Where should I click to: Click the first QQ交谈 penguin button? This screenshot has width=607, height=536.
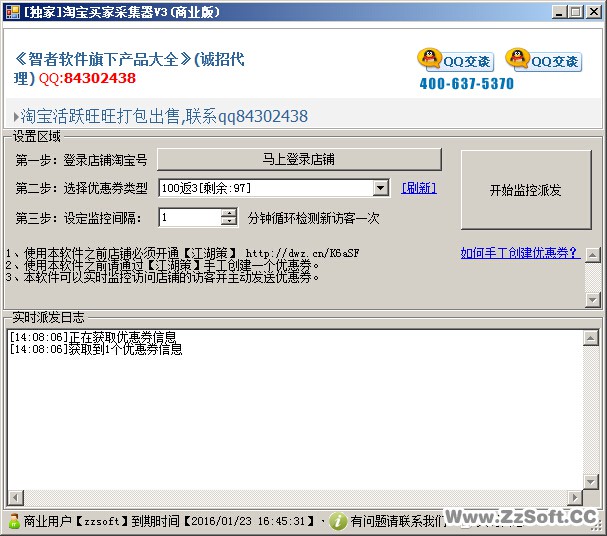click(456, 60)
